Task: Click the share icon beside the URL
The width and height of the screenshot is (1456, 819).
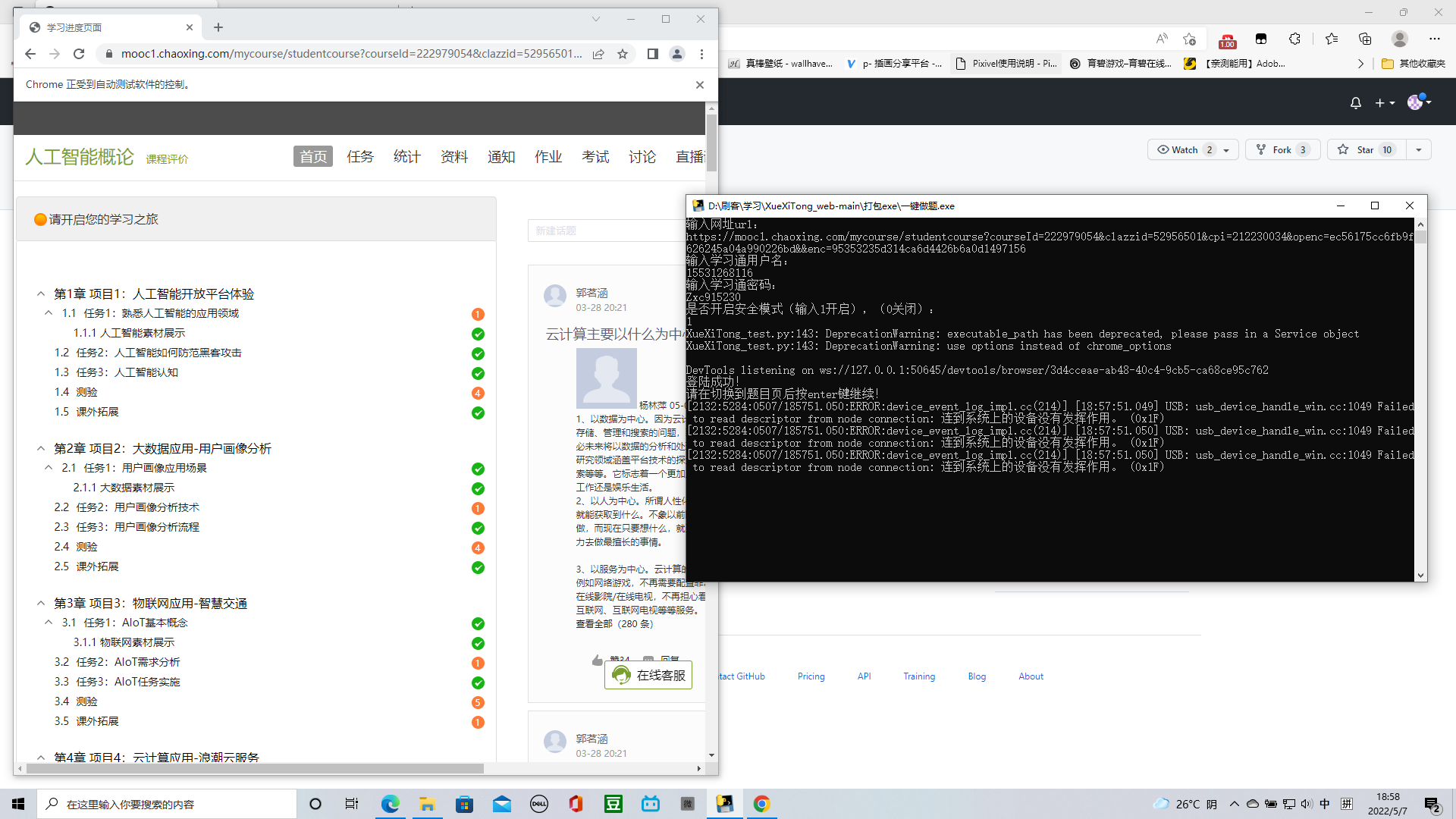Action: tap(599, 54)
